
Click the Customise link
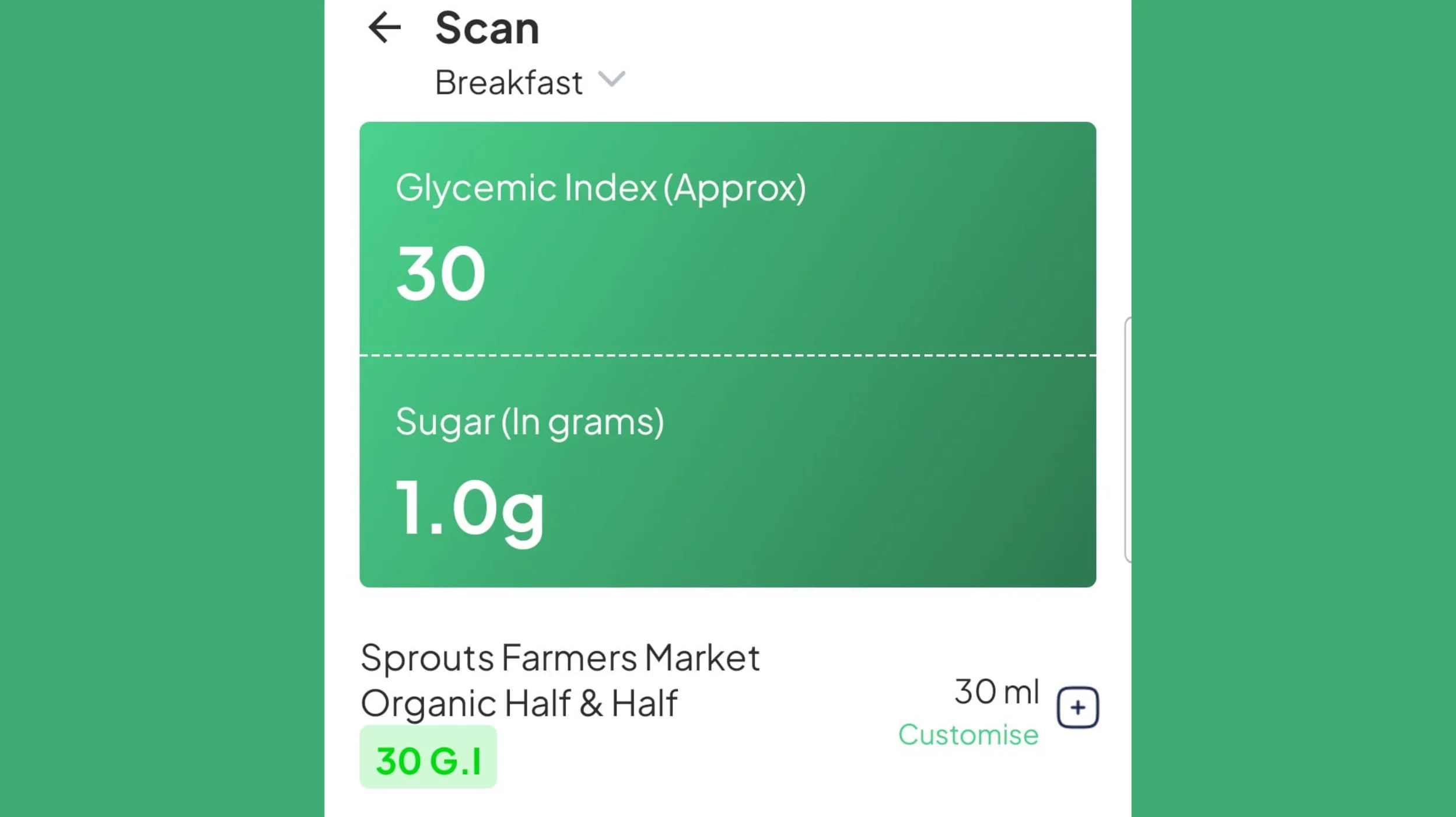968,735
